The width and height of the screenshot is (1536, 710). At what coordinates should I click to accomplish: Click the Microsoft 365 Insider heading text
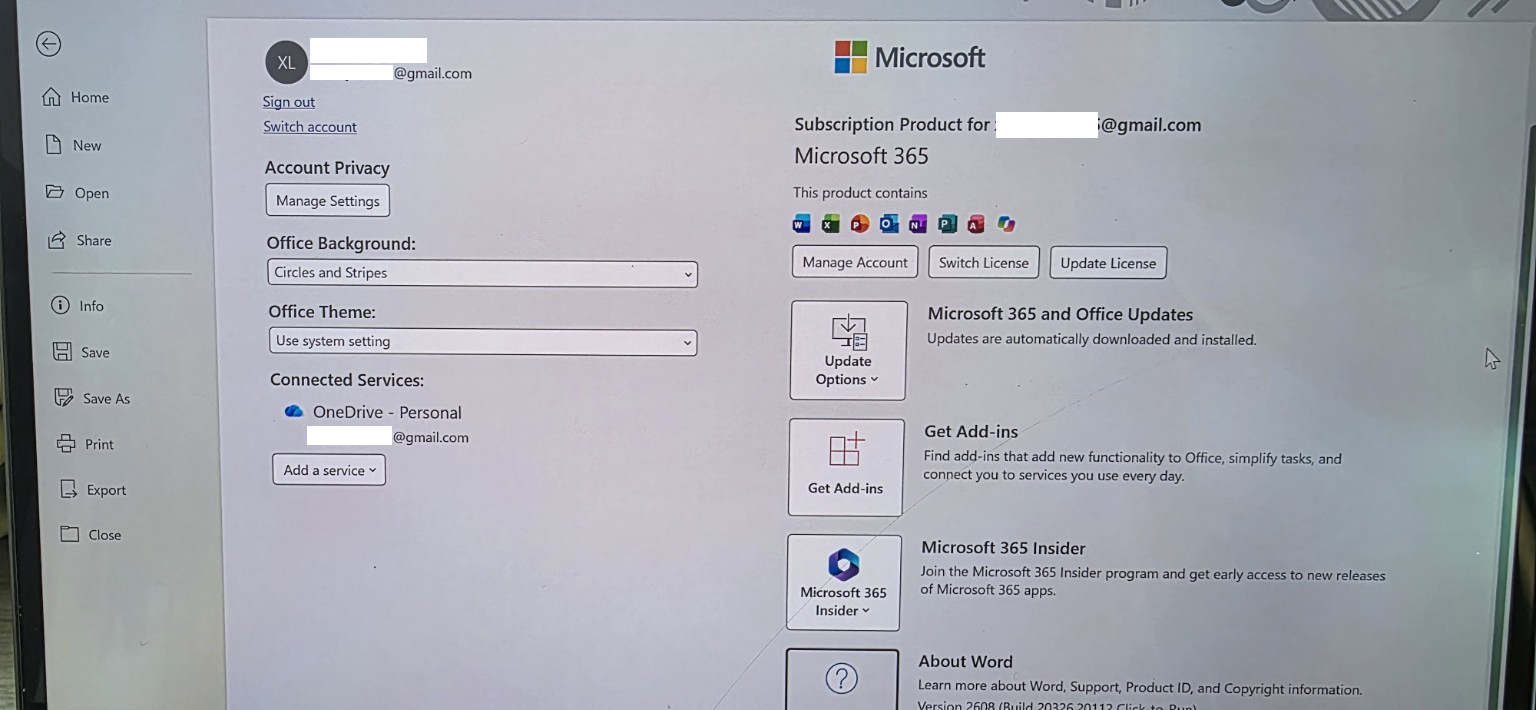(x=1003, y=547)
